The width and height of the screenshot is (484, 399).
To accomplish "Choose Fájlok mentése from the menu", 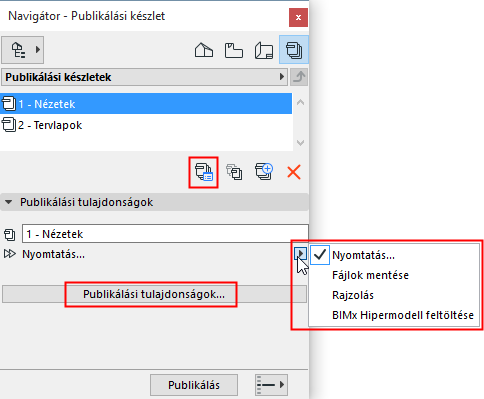I will [395, 275].
